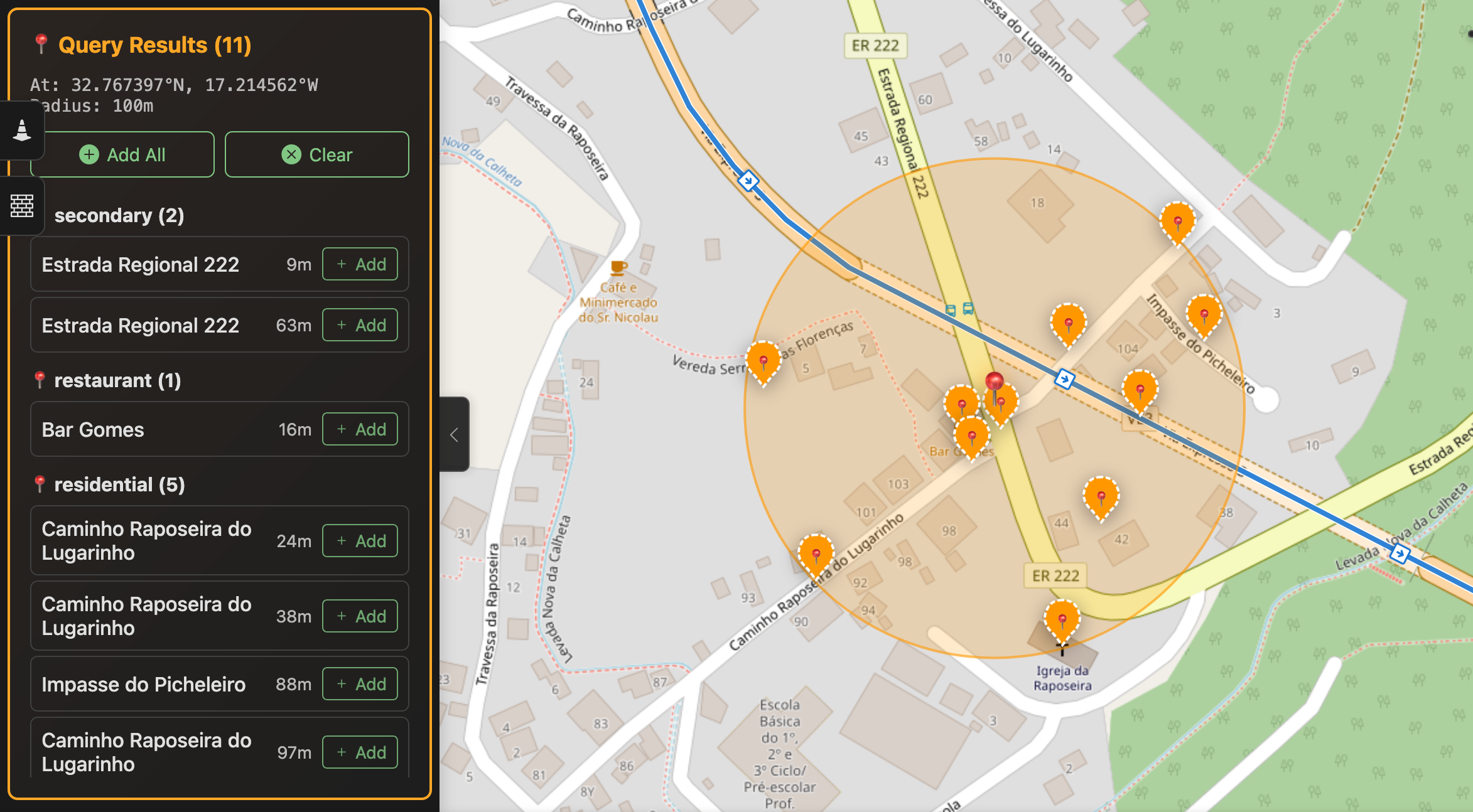Add the Impasse do Picheleiro road
The height and width of the screenshot is (812, 1473).
pyautogui.click(x=360, y=684)
